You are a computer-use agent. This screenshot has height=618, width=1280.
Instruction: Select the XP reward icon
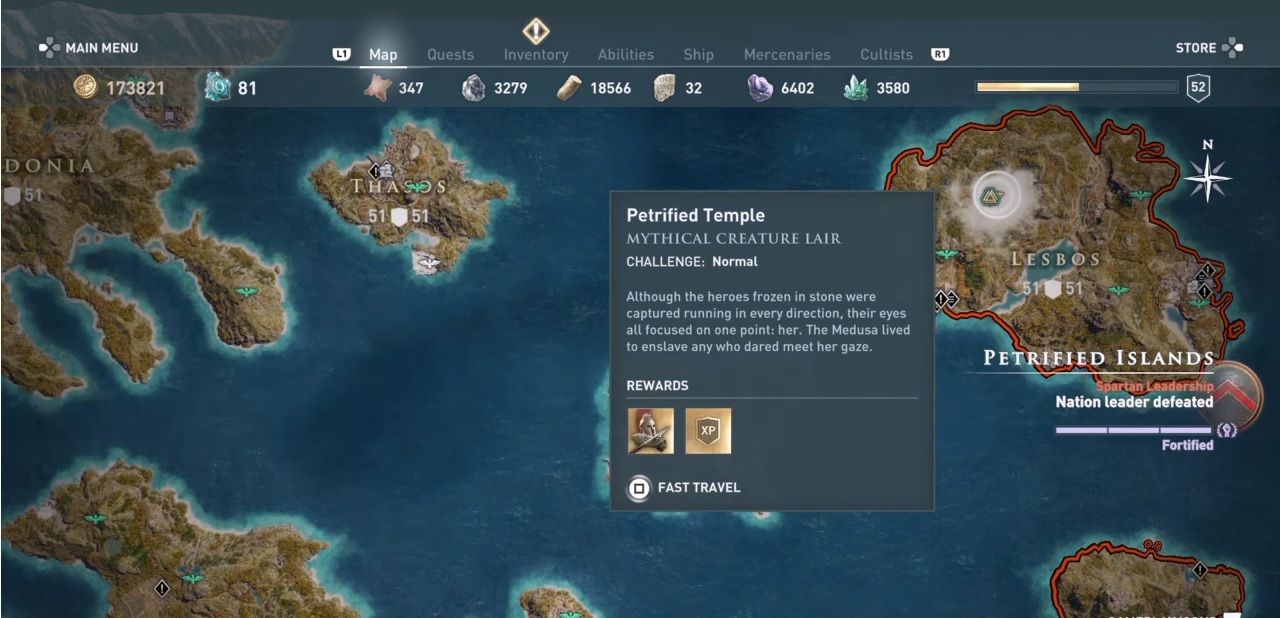(708, 431)
